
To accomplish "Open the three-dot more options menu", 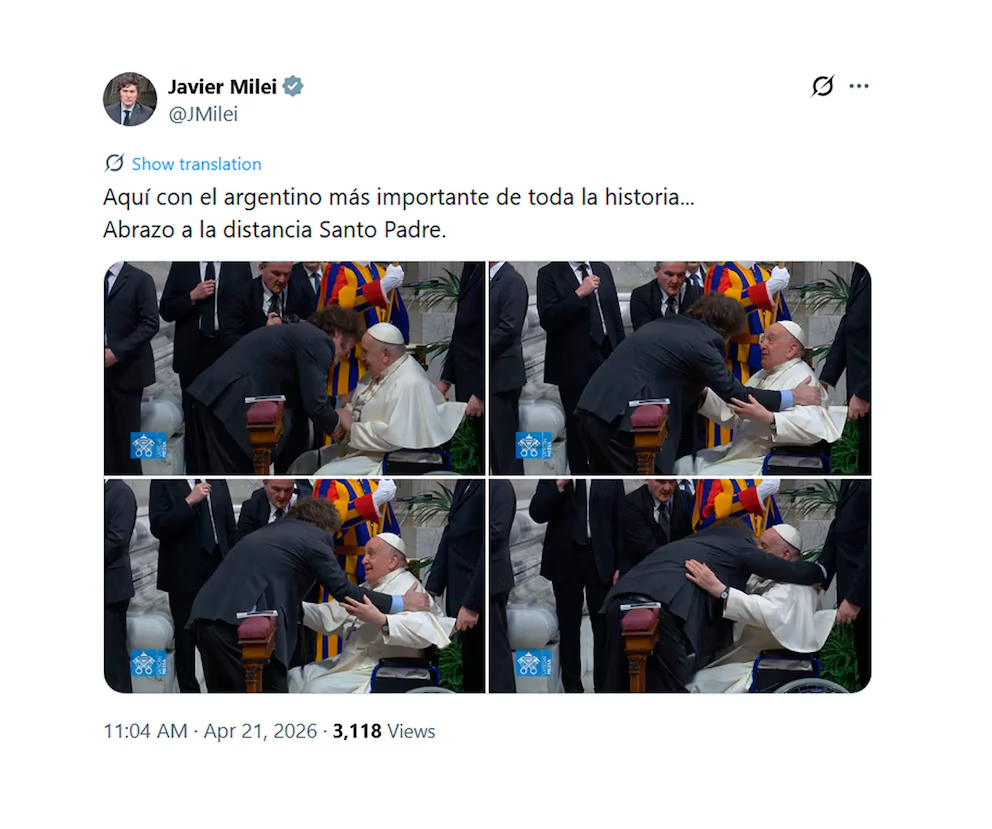I will click(859, 86).
